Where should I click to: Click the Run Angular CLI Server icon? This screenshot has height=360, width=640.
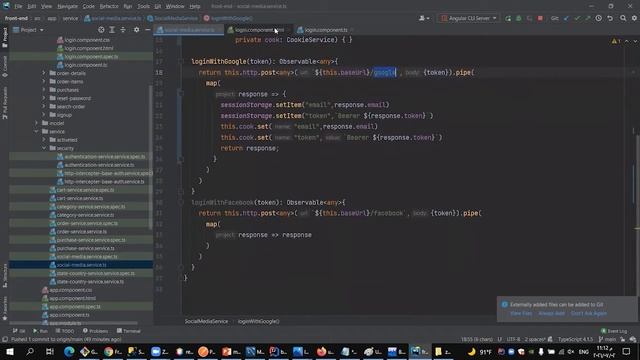click(508, 18)
